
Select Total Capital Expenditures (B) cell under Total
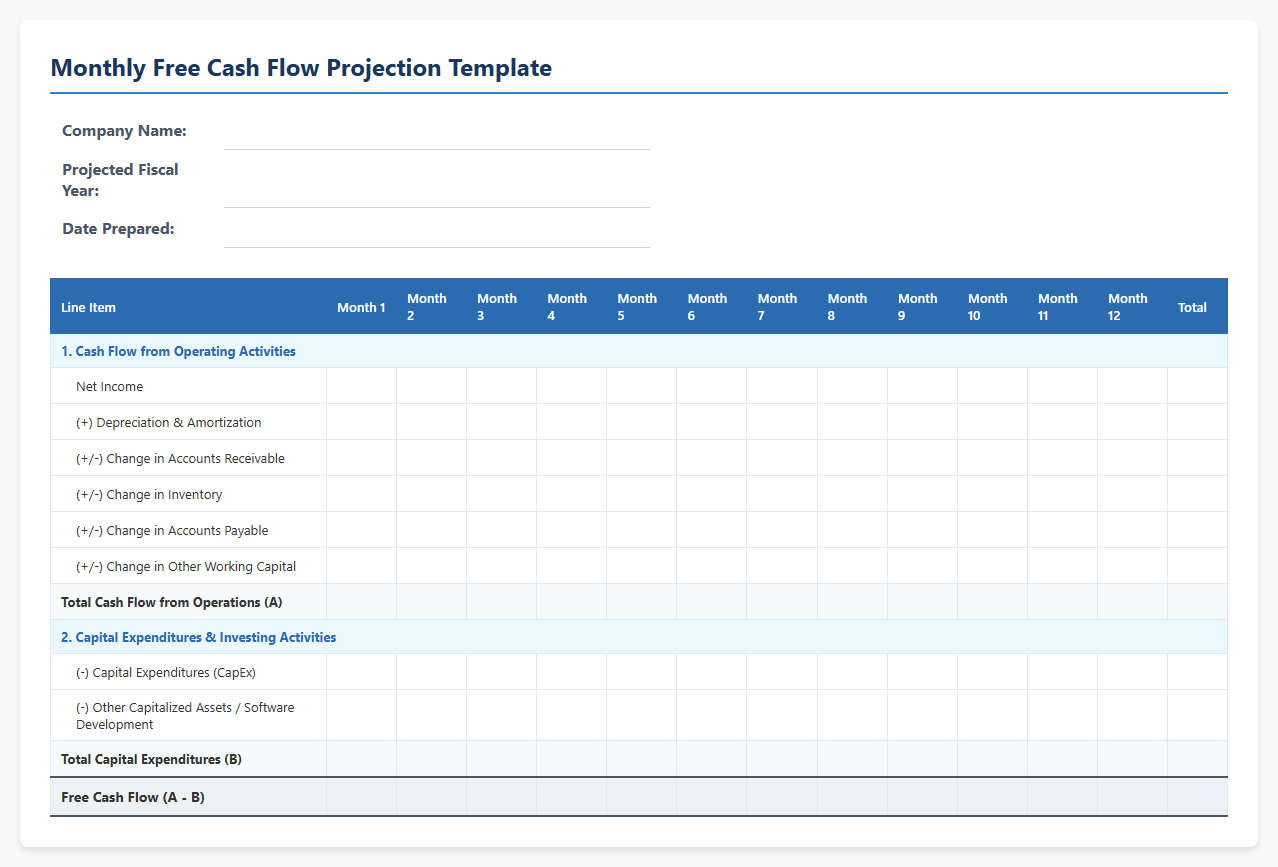[x=1197, y=759]
